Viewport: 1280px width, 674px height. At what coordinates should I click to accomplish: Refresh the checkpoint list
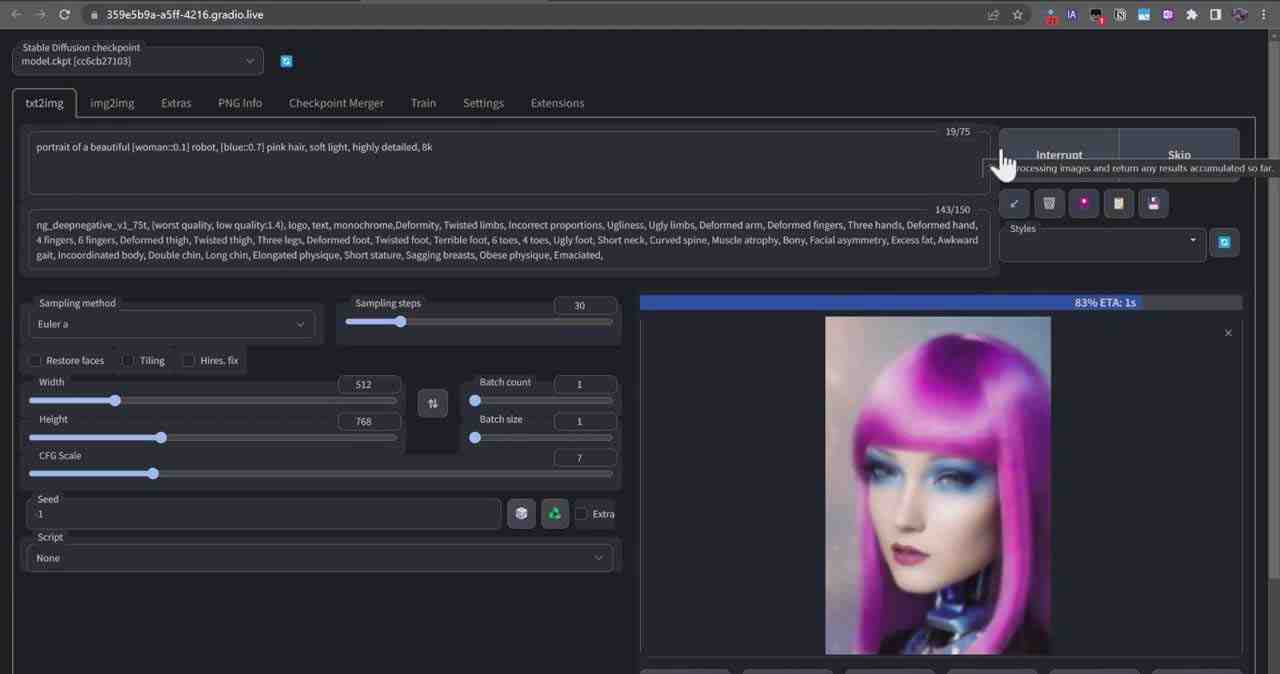286,61
